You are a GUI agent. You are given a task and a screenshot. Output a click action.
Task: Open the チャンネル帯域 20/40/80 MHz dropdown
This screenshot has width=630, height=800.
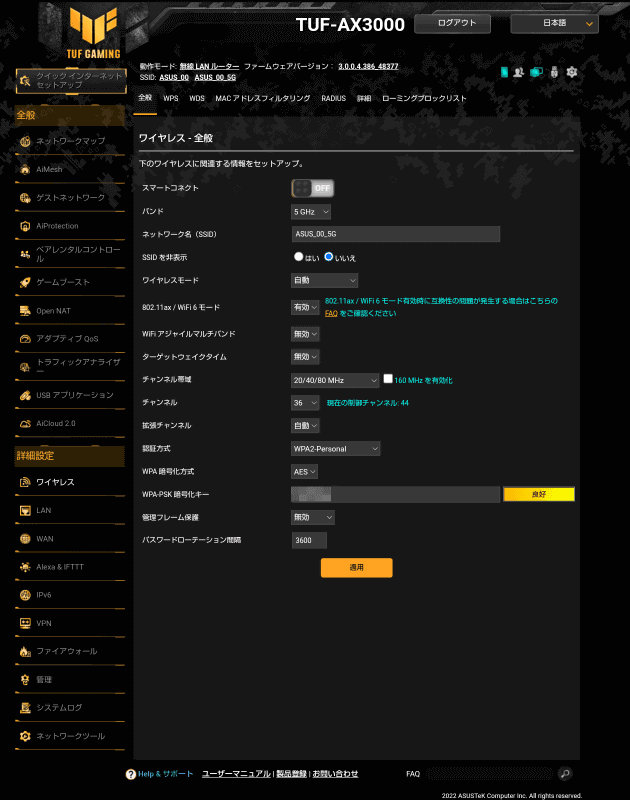pos(335,380)
